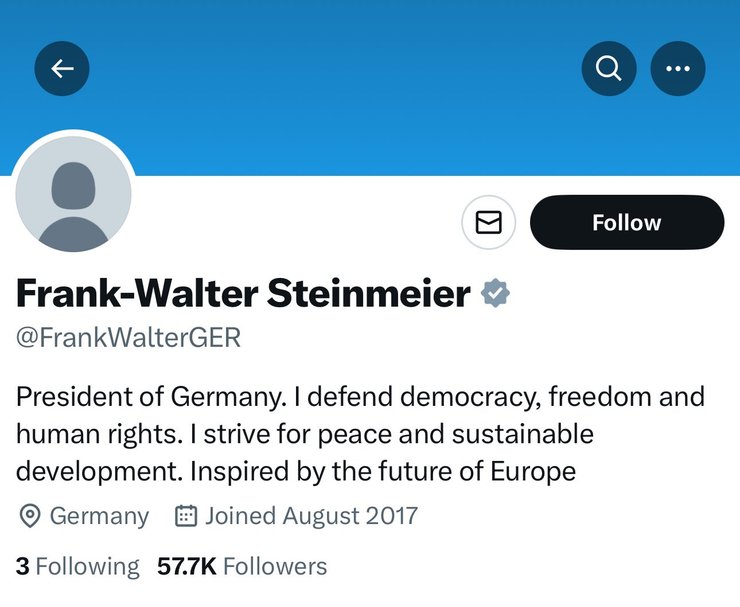The width and height of the screenshot is (740, 607).
Task: Click the Frank-Walter Steinmeier display name
Action: click(243, 293)
